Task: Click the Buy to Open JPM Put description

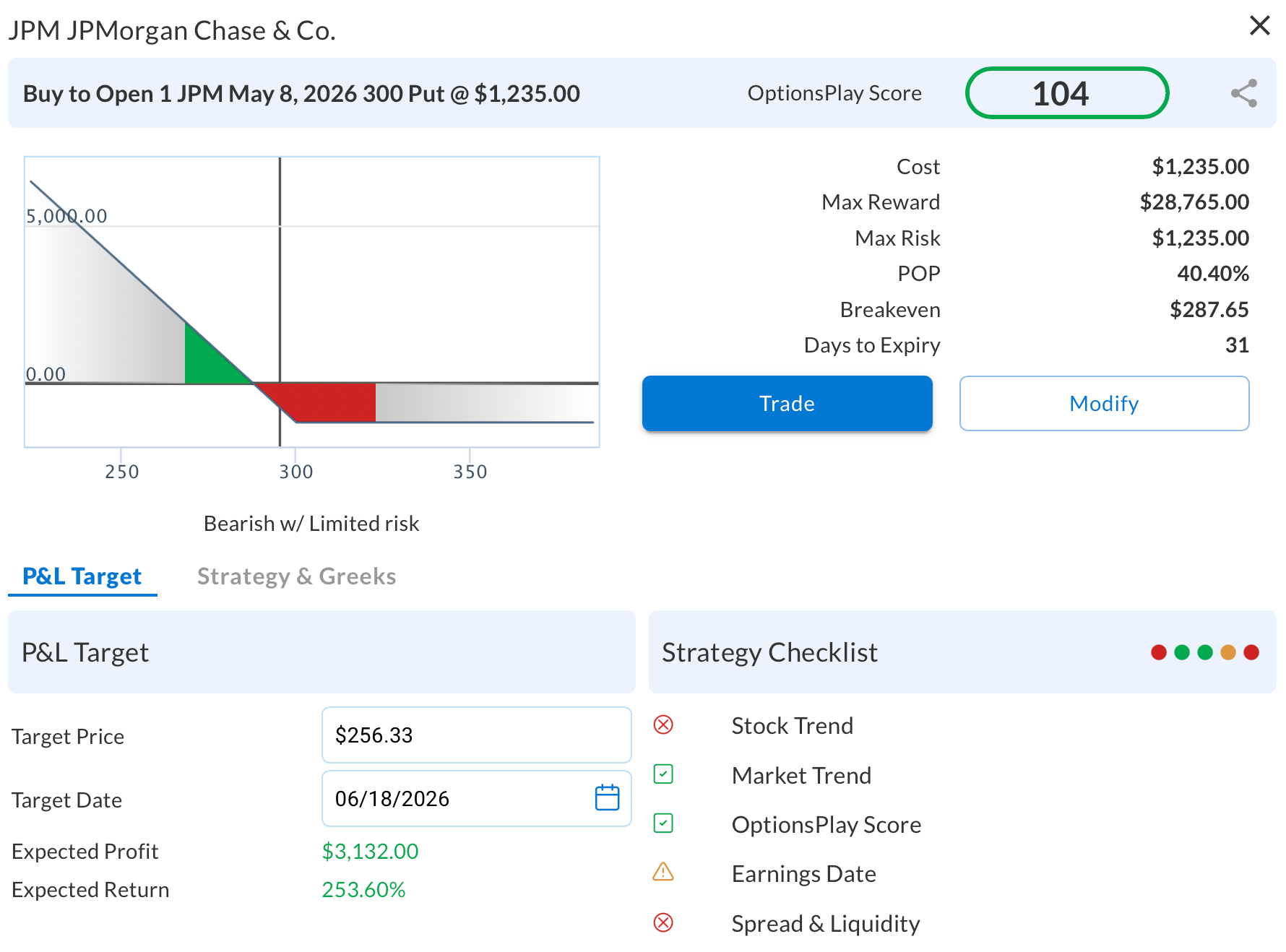Action: click(301, 94)
